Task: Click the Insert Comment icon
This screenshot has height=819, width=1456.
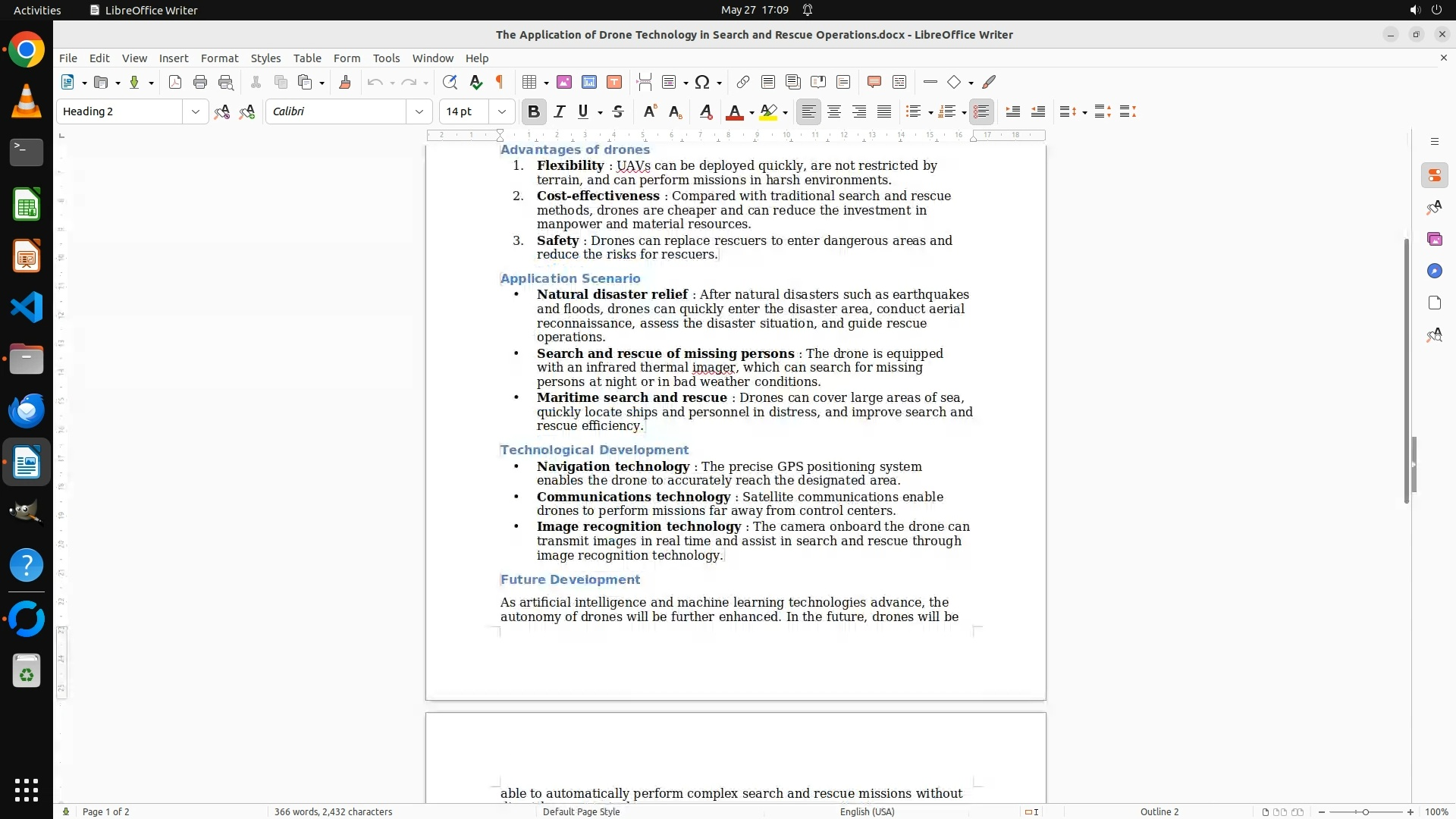Action: [x=874, y=82]
